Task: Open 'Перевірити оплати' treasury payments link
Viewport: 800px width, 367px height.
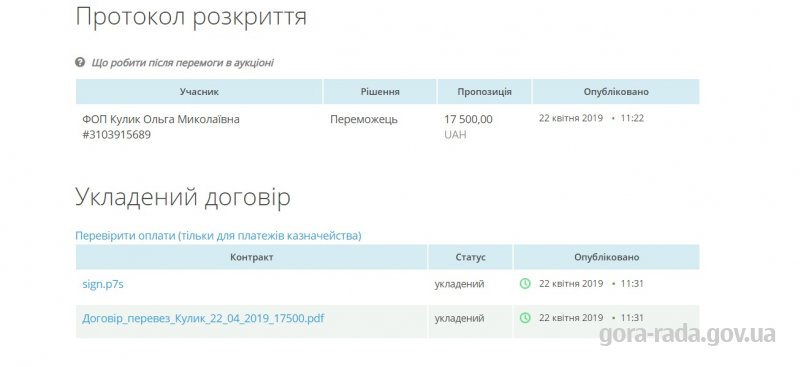Action: click(x=218, y=235)
